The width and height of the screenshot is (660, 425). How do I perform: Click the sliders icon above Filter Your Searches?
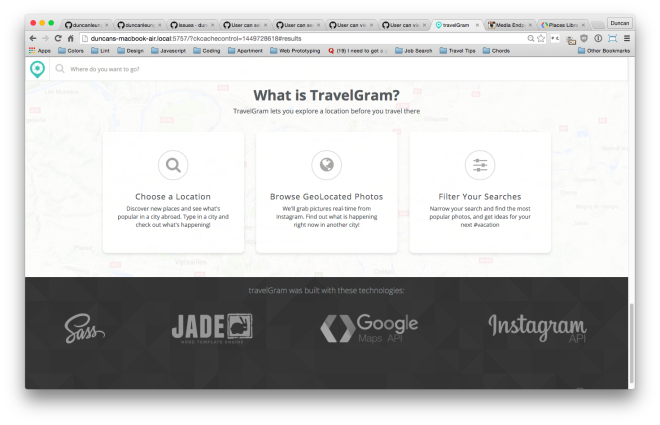point(480,165)
